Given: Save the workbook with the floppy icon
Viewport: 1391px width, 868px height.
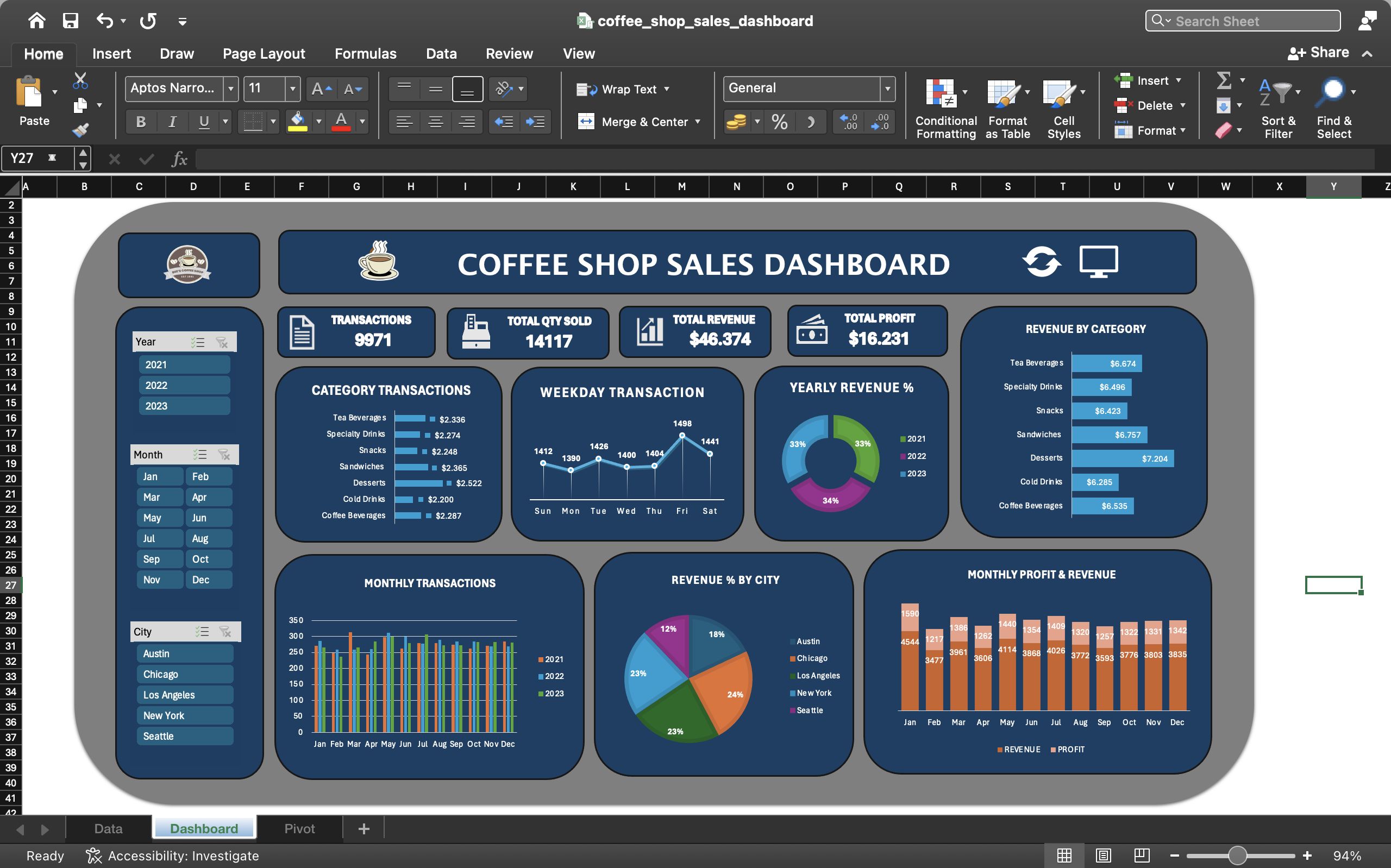Looking at the screenshot, I should pyautogui.click(x=70, y=21).
